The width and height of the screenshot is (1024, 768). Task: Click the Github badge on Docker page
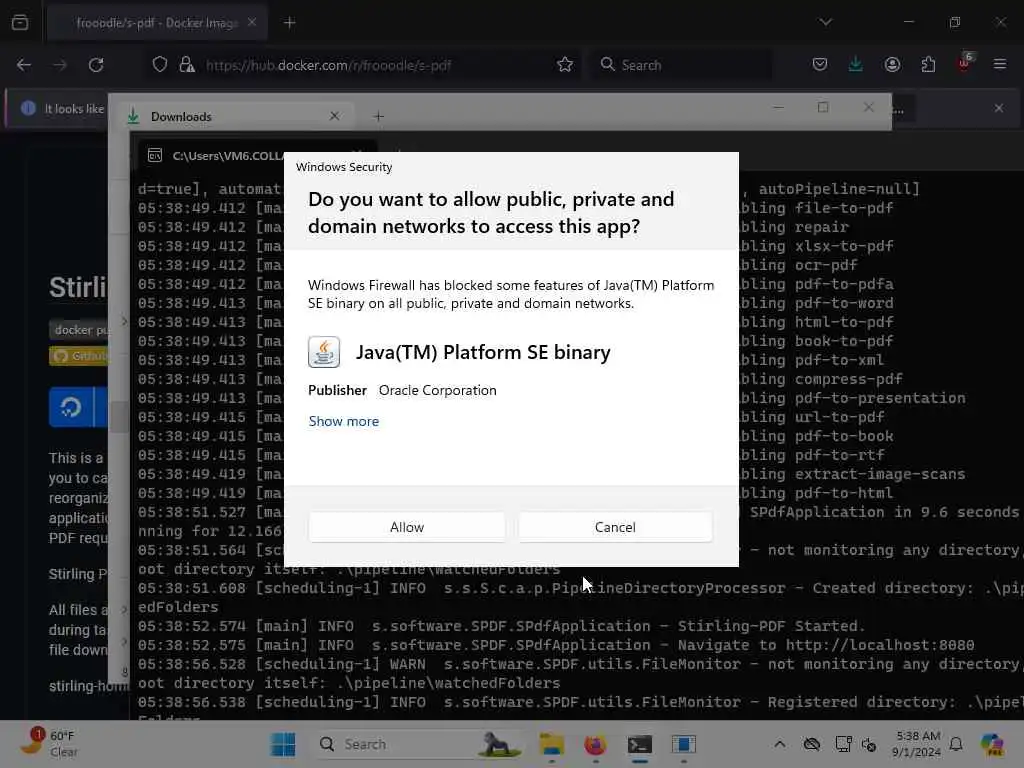pyautogui.click(x=78, y=356)
